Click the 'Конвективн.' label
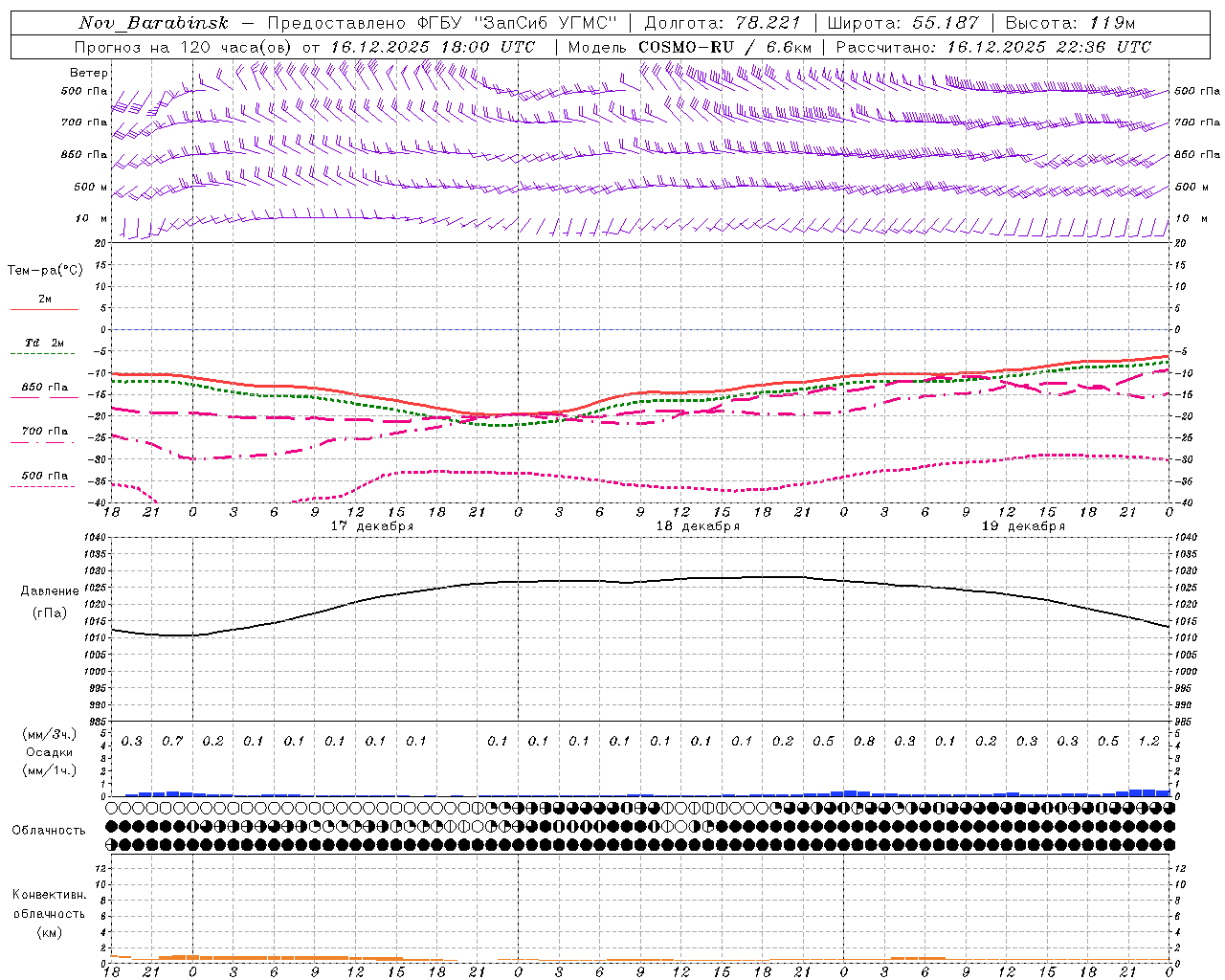1225x980 pixels. pos(49,895)
